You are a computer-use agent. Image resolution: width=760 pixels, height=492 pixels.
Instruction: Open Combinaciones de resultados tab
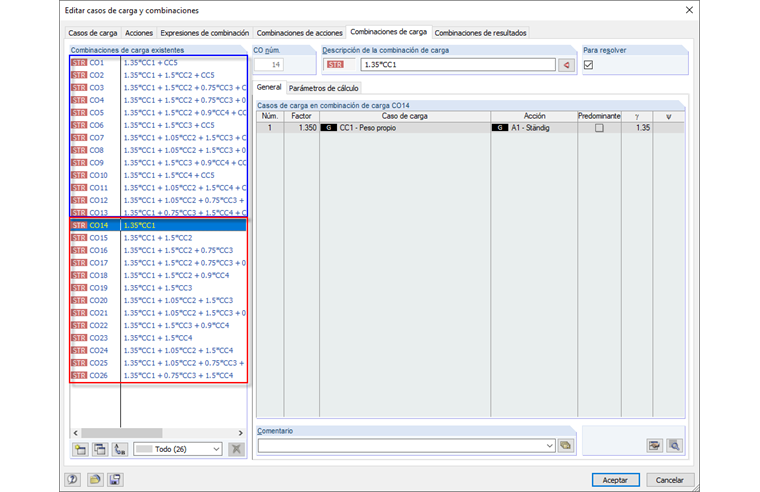click(480, 33)
